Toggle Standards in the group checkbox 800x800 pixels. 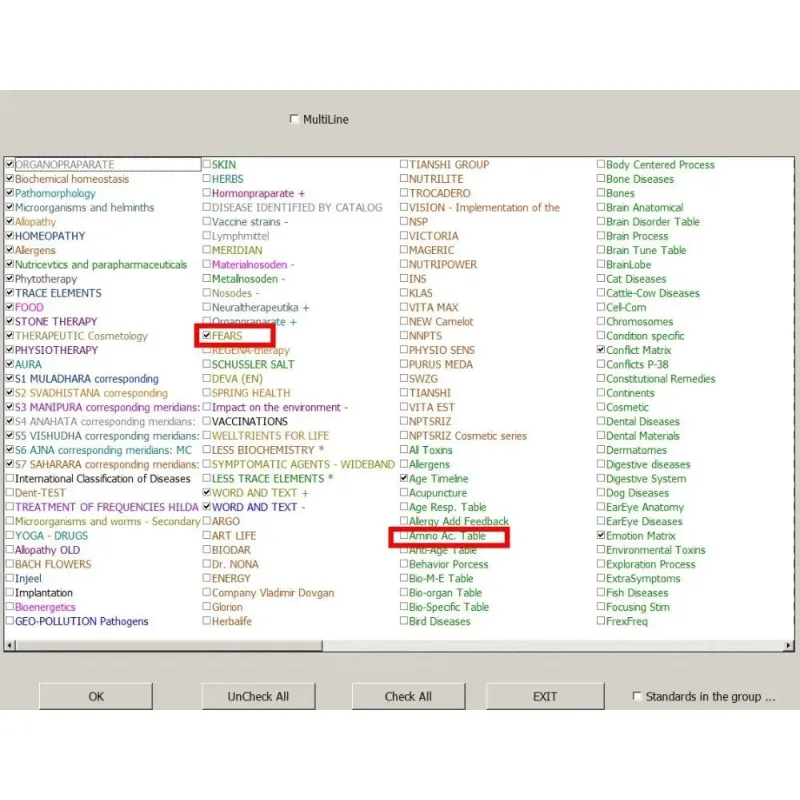(x=638, y=696)
